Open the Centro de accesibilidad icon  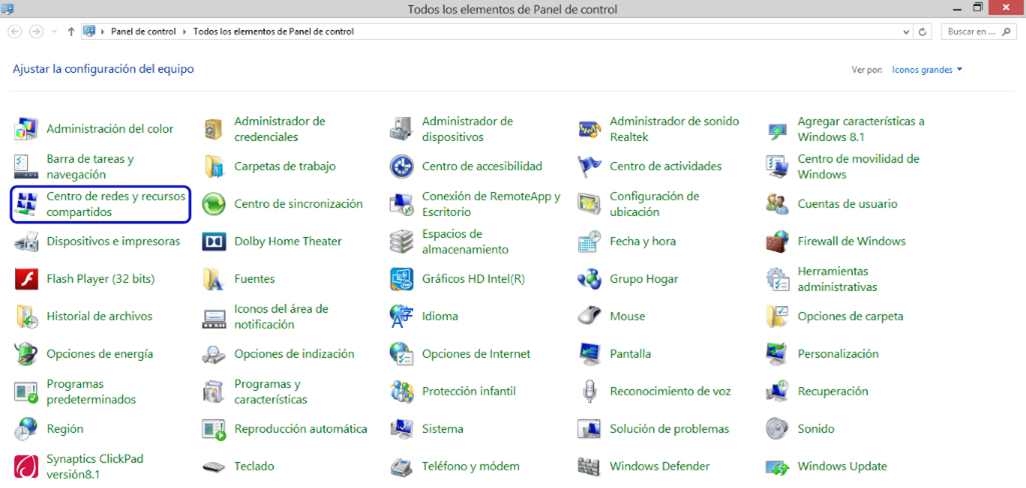click(401, 167)
